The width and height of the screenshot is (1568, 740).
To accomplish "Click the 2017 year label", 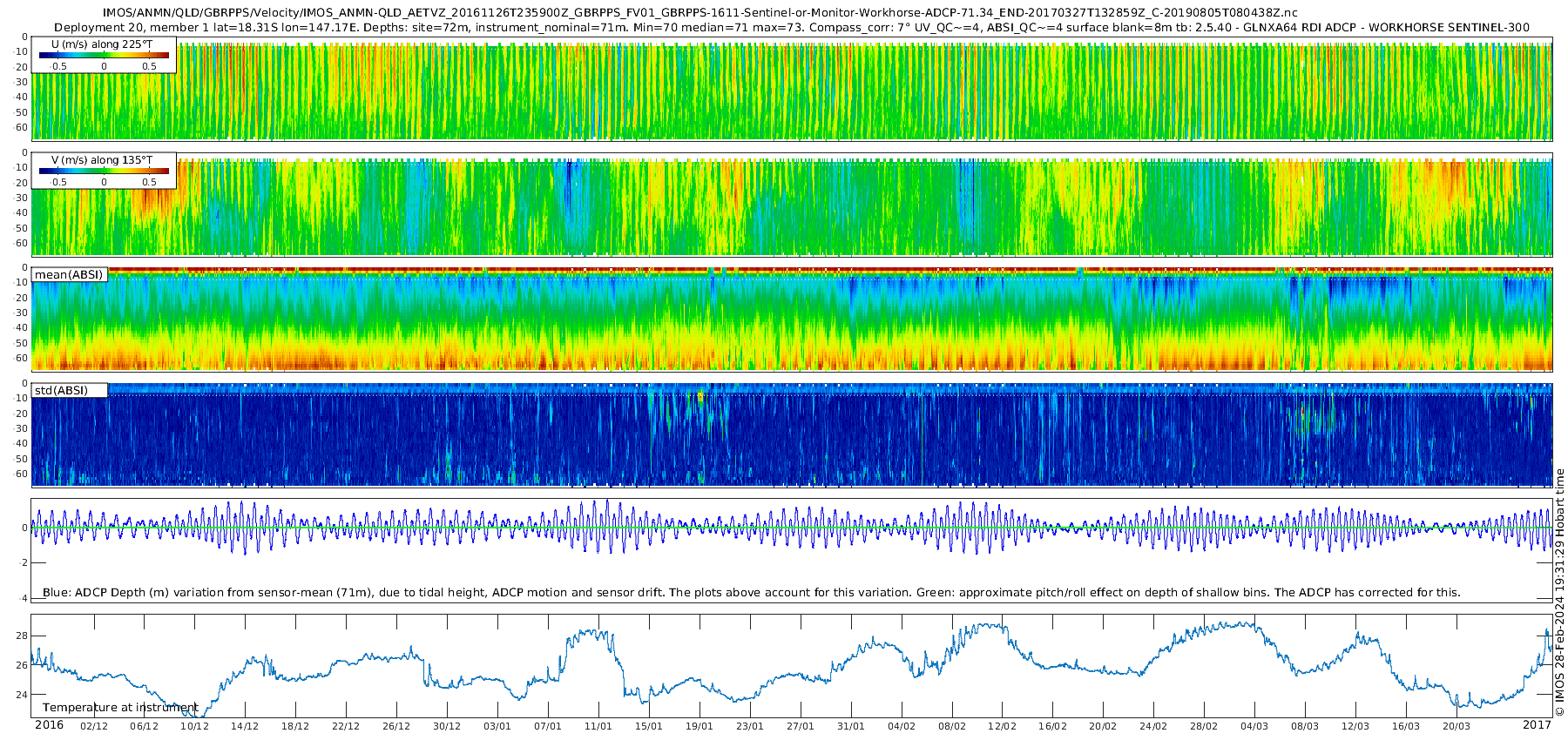I will pos(1537,726).
